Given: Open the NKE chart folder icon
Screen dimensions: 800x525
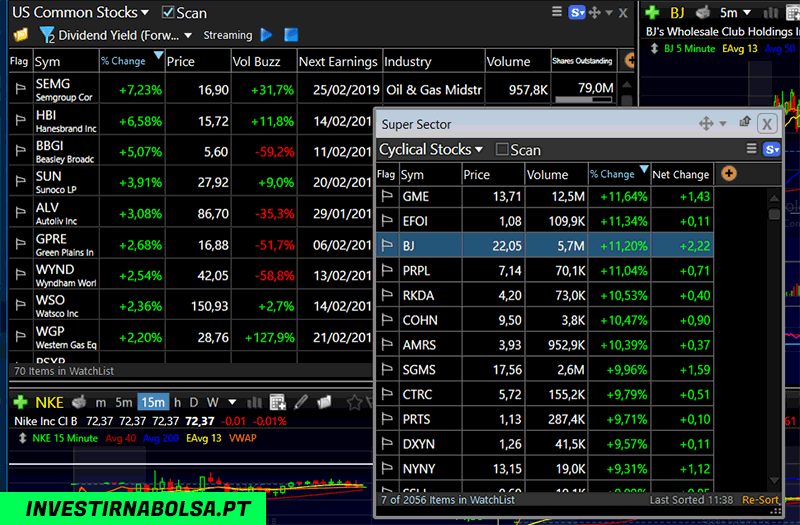Looking at the screenshot, I should point(324,402).
